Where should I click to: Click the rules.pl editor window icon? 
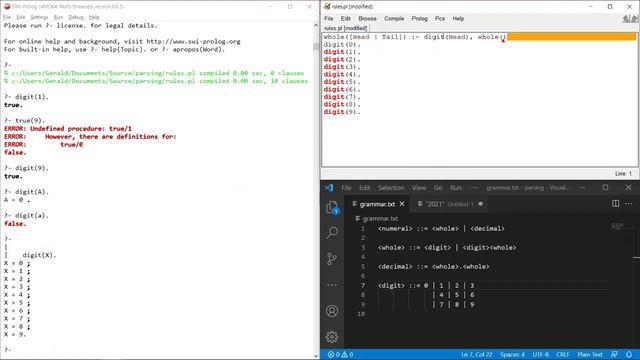[x=327, y=7]
